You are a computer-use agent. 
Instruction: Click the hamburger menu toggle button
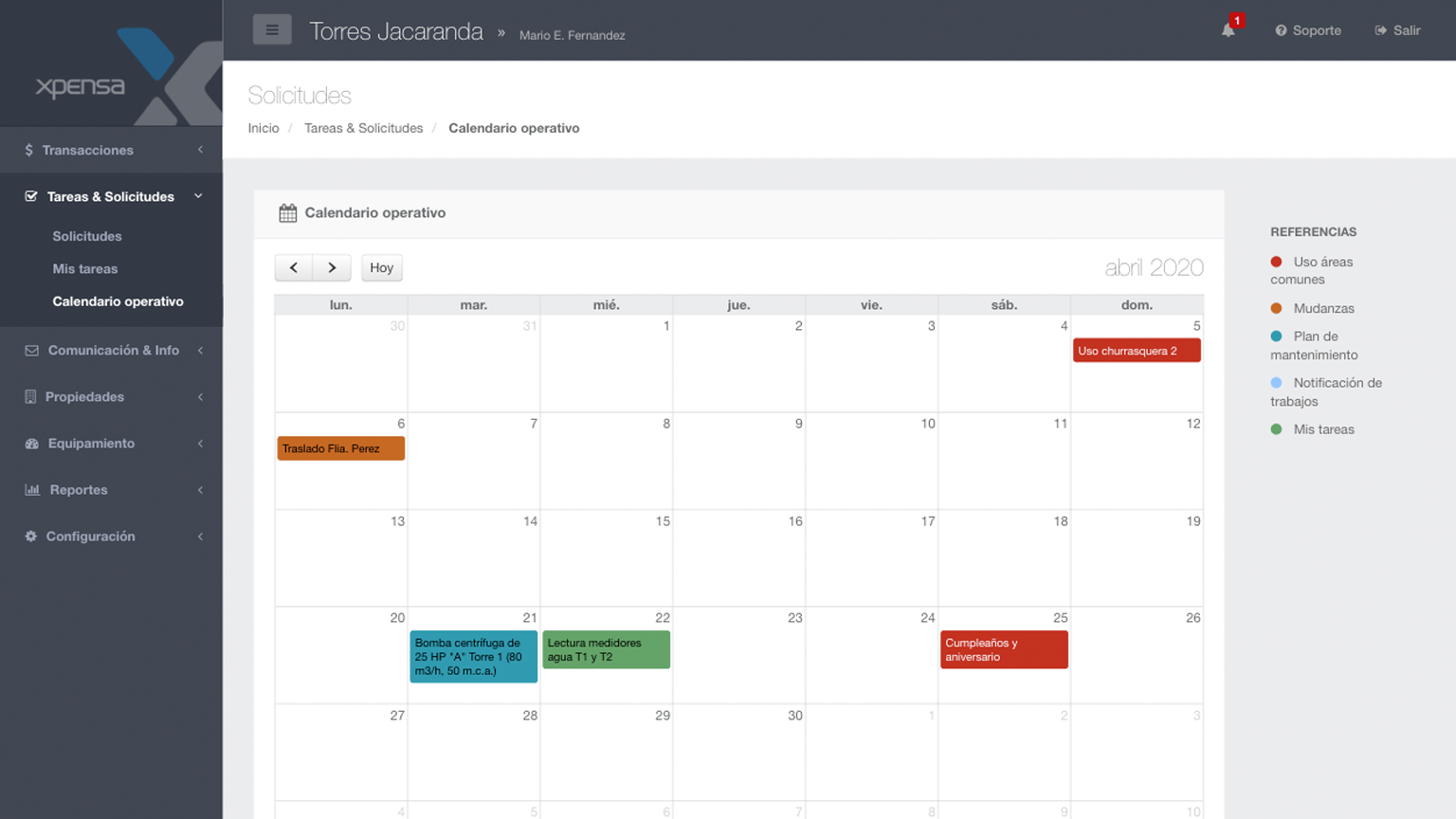pos(272,30)
